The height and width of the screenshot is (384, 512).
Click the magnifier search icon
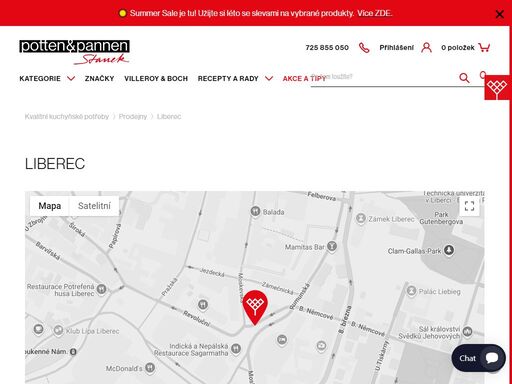464,78
